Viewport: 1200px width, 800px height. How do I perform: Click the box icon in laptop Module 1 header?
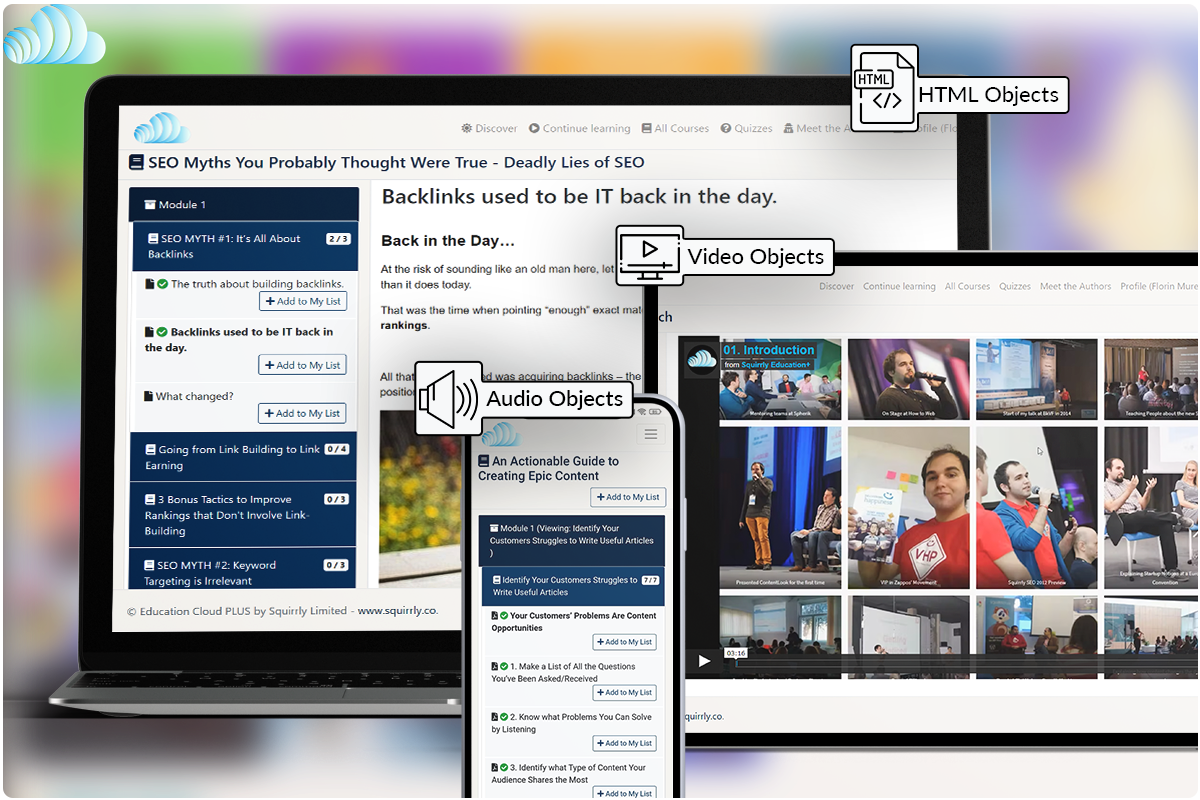150,205
